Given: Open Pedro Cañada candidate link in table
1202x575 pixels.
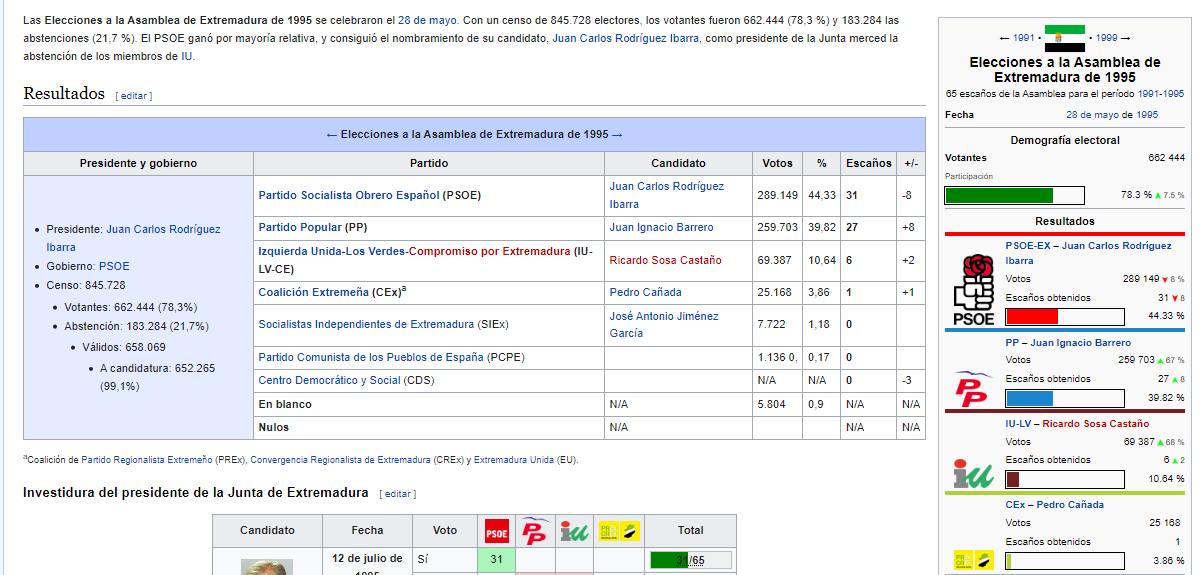Looking at the screenshot, I should point(645,292).
